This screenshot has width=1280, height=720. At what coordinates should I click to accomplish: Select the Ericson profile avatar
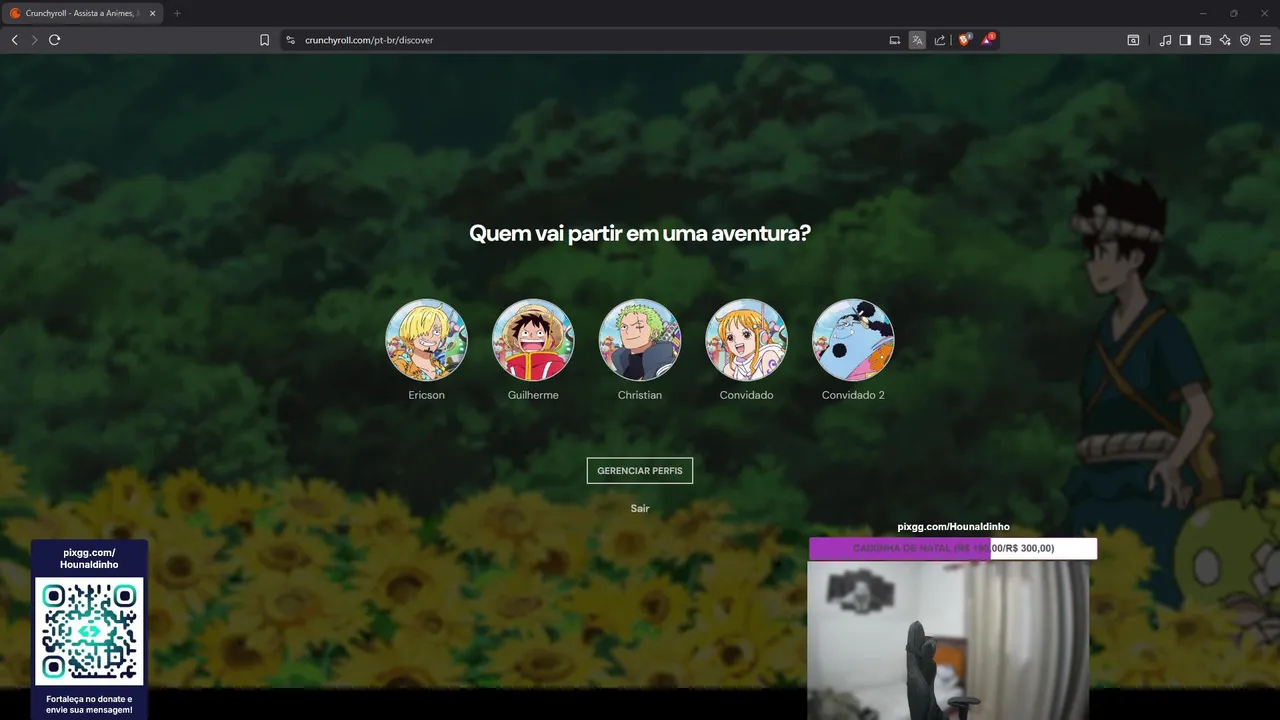point(426,340)
